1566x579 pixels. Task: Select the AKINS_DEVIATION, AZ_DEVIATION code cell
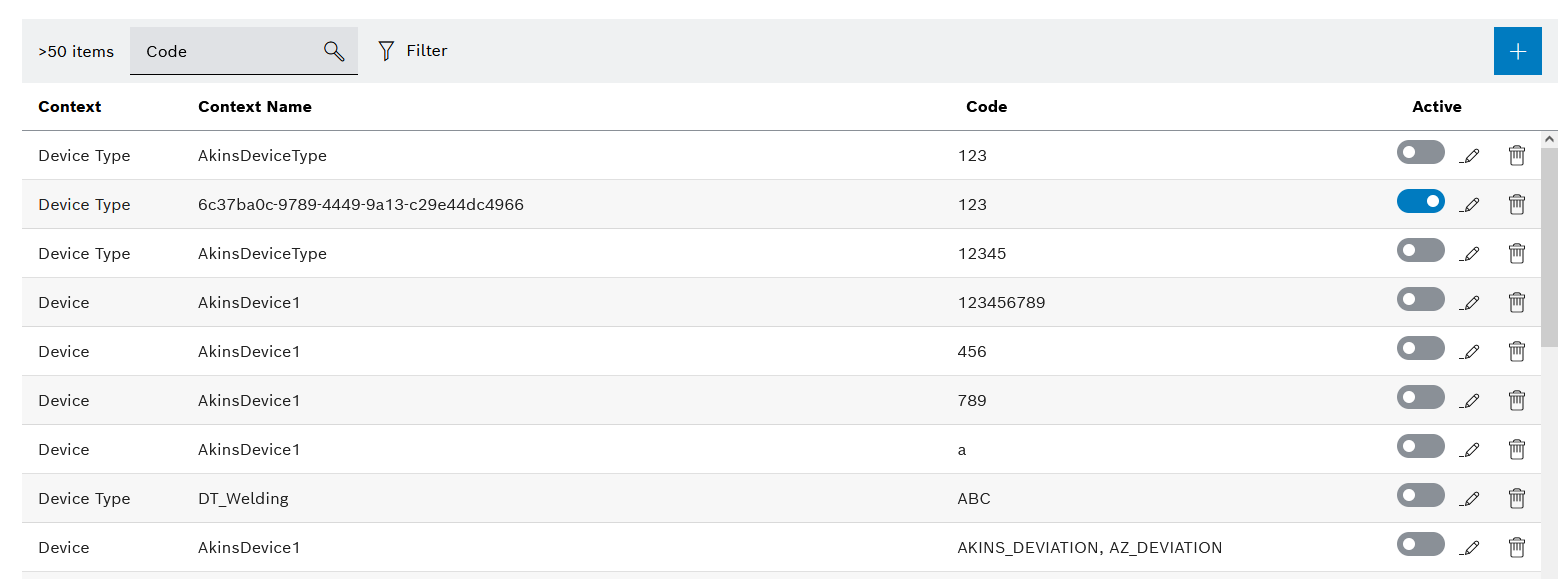coord(1090,548)
